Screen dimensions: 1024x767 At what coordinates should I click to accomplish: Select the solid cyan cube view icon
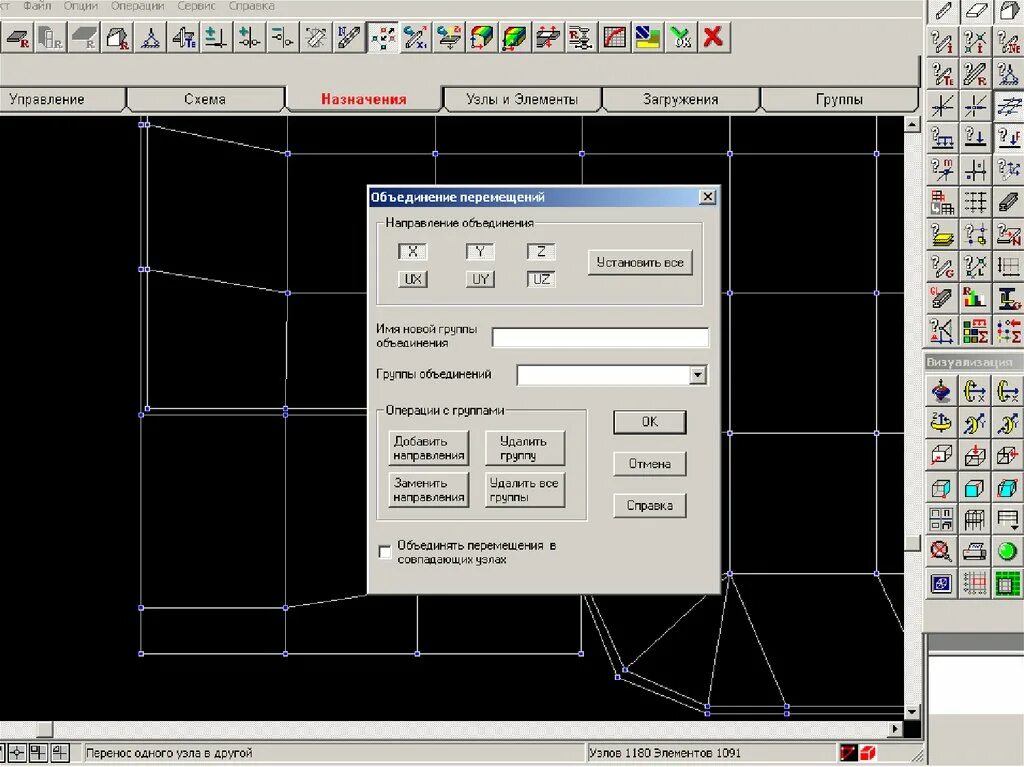click(x=974, y=487)
